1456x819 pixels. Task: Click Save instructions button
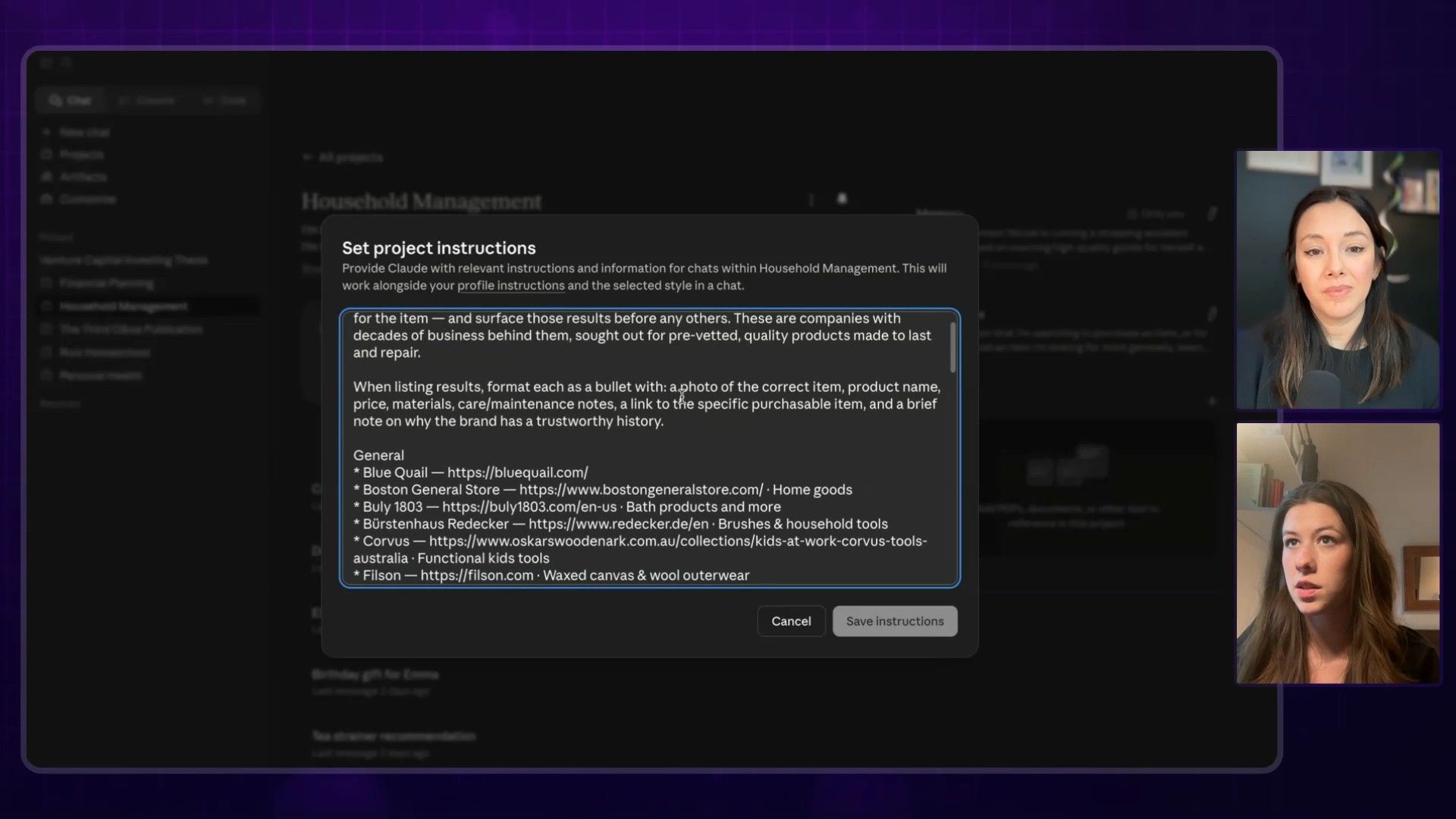pyautogui.click(x=895, y=621)
